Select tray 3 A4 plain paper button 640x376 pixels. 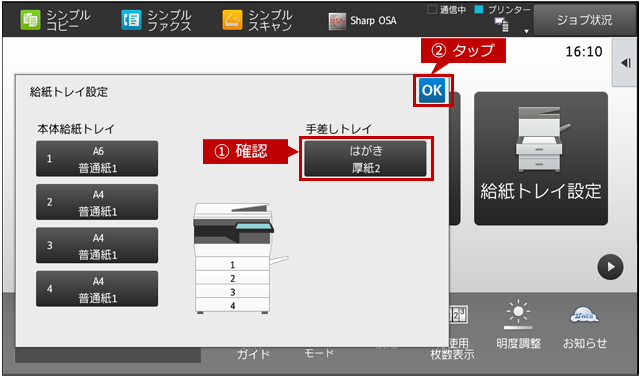tap(97, 245)
